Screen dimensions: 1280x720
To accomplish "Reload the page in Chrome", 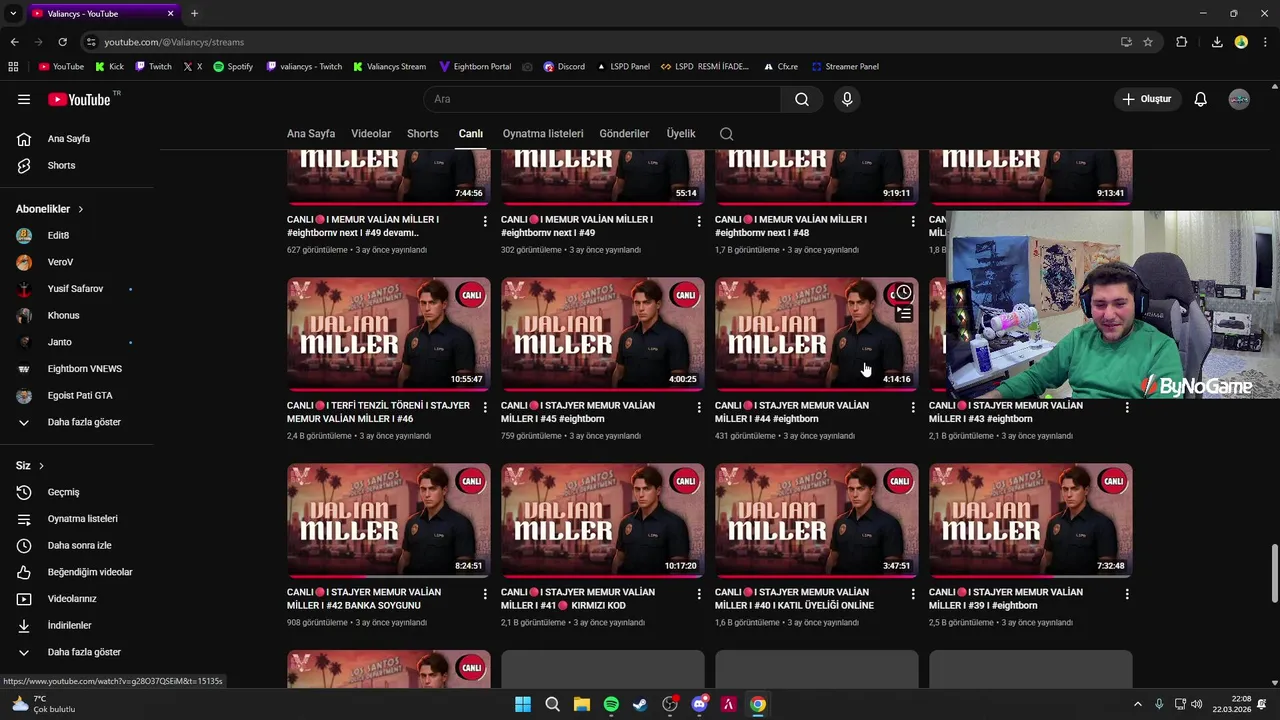I will click(62, 42).
